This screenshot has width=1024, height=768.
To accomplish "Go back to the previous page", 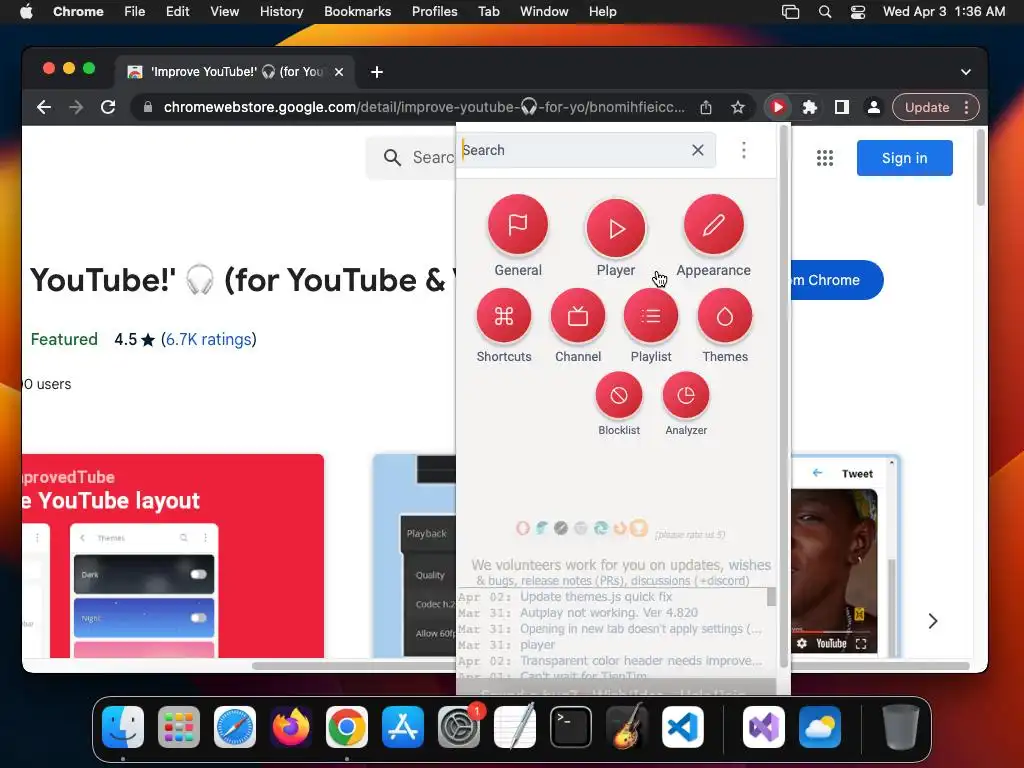I will (44, 107).
